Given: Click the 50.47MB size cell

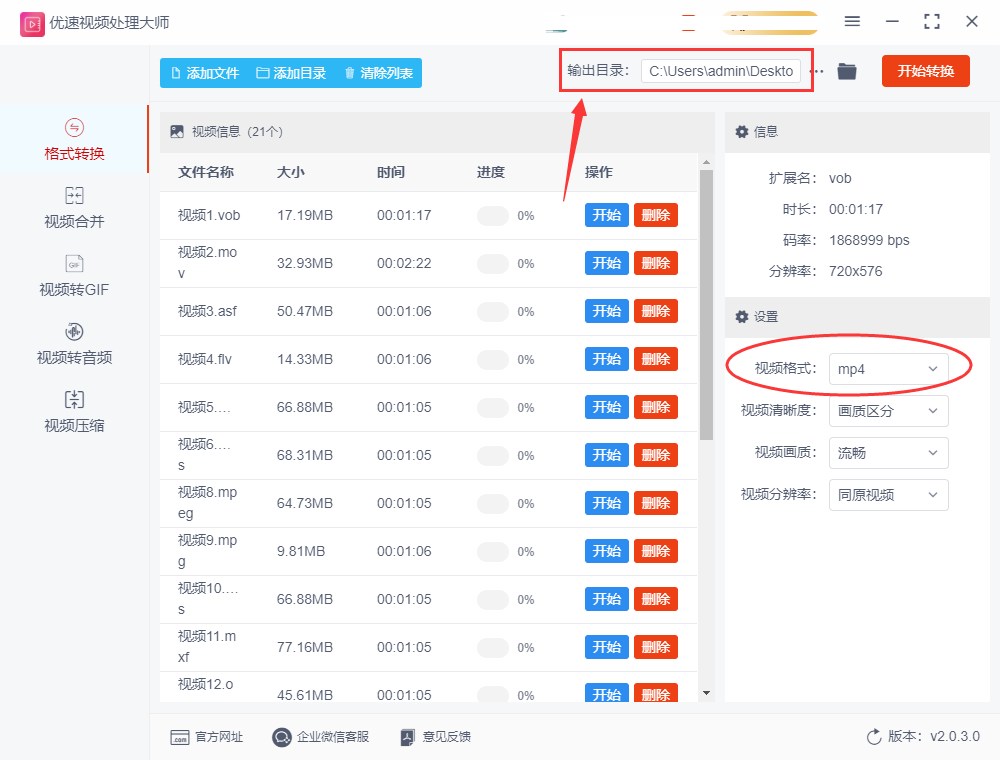Looking at the screenshot, I should [x=305, y=311].
